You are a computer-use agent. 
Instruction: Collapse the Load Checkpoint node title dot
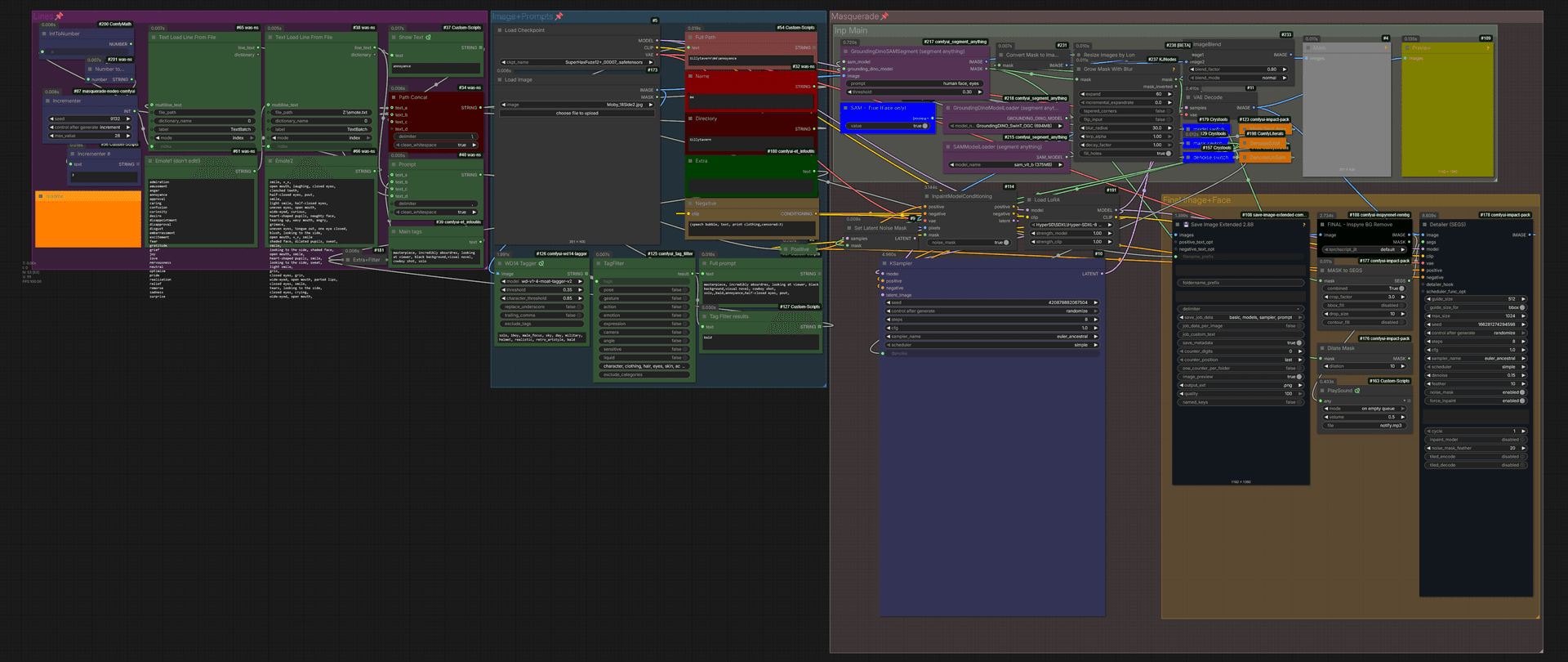[500, 30]
